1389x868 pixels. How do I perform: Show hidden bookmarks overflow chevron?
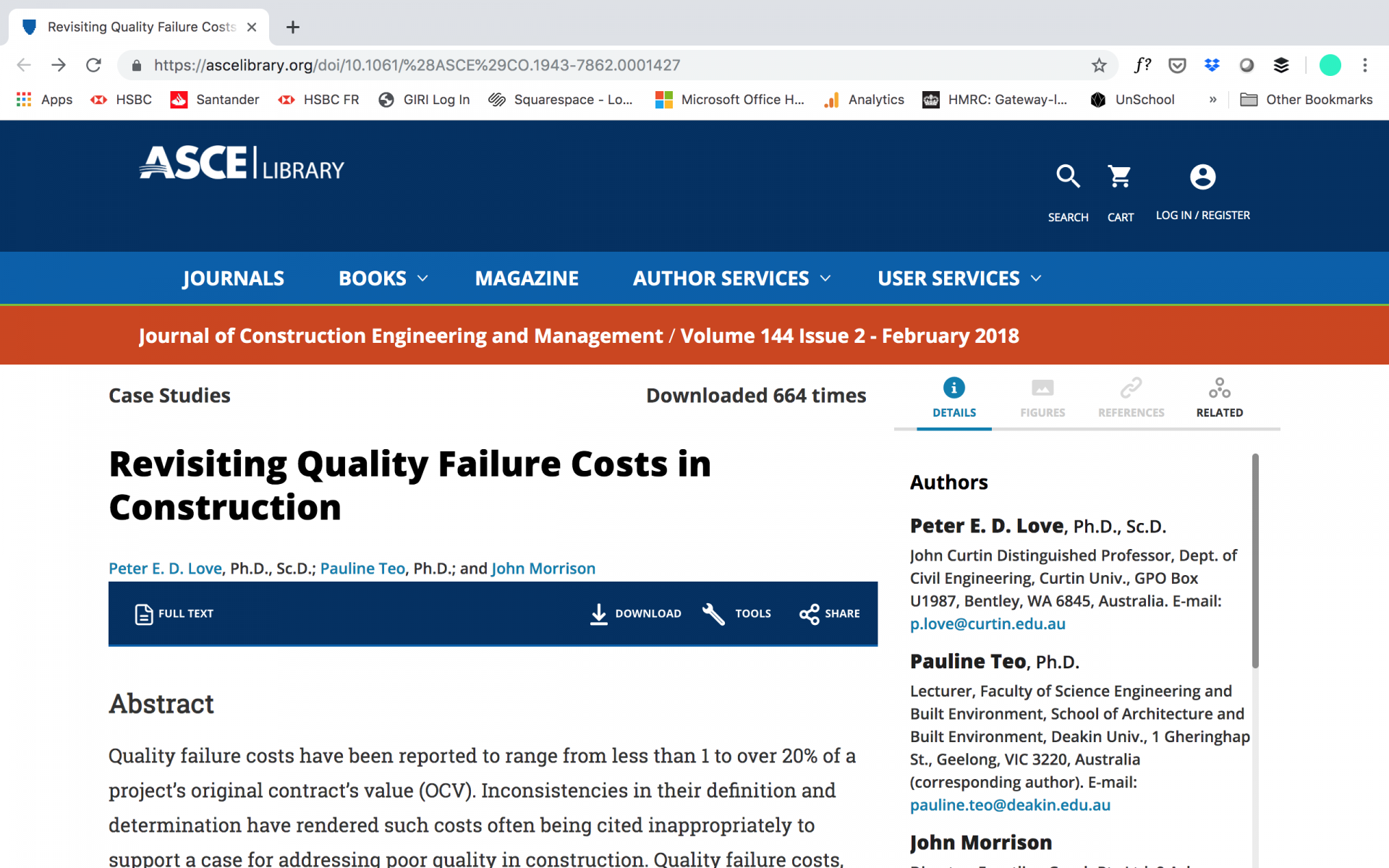[1213, 100]
